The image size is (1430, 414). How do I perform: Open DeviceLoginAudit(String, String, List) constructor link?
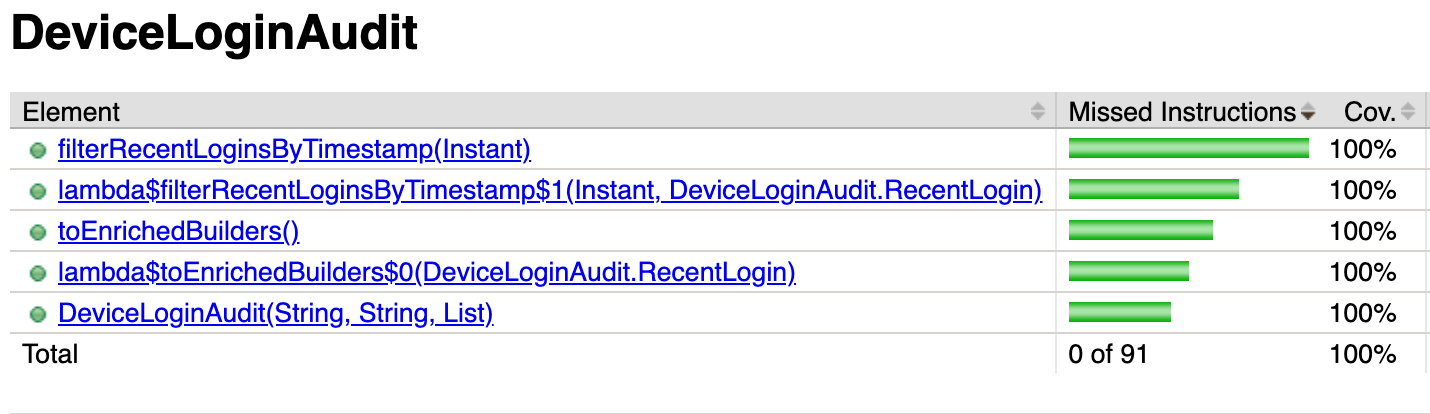click(x=276, y=314)
